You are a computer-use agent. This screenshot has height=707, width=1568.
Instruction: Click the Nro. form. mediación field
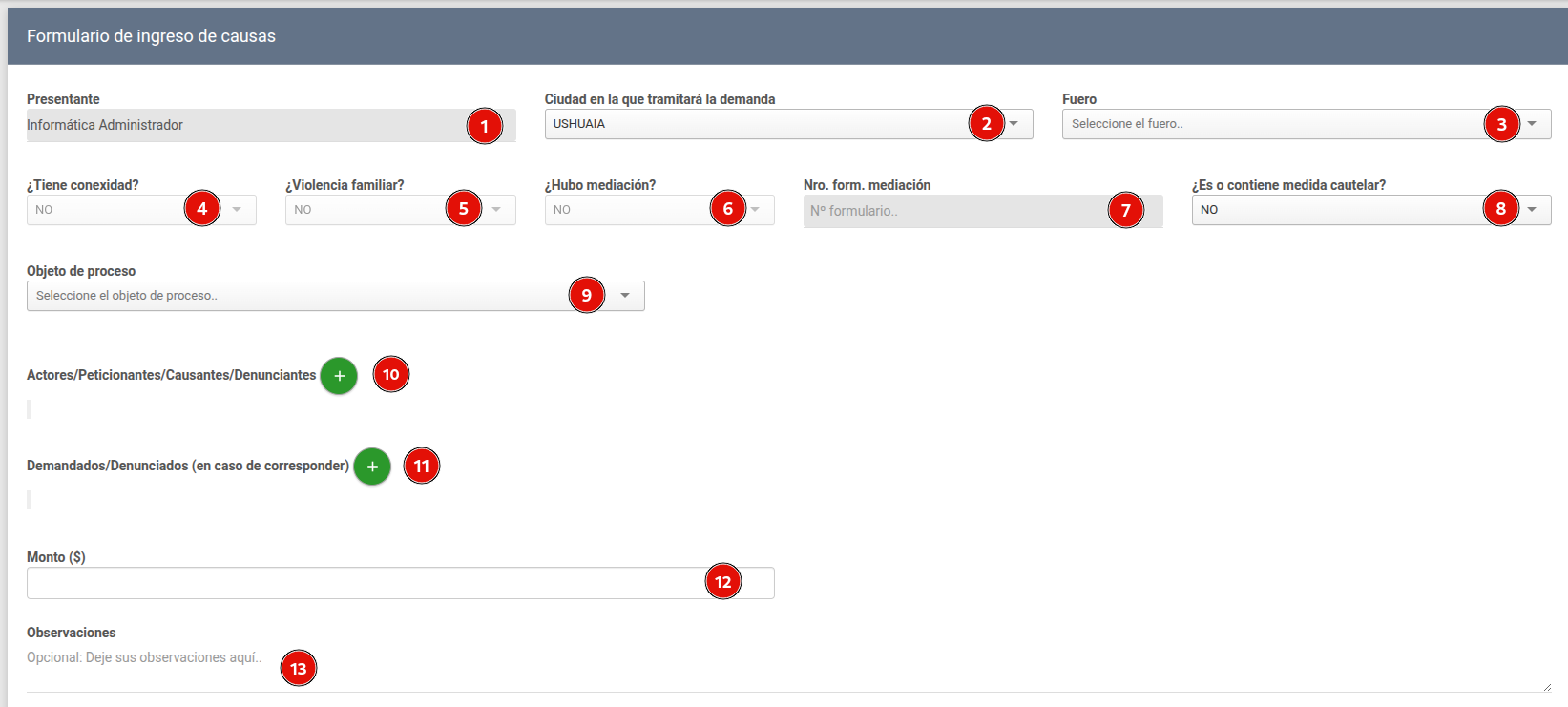[x=954, y=211]
